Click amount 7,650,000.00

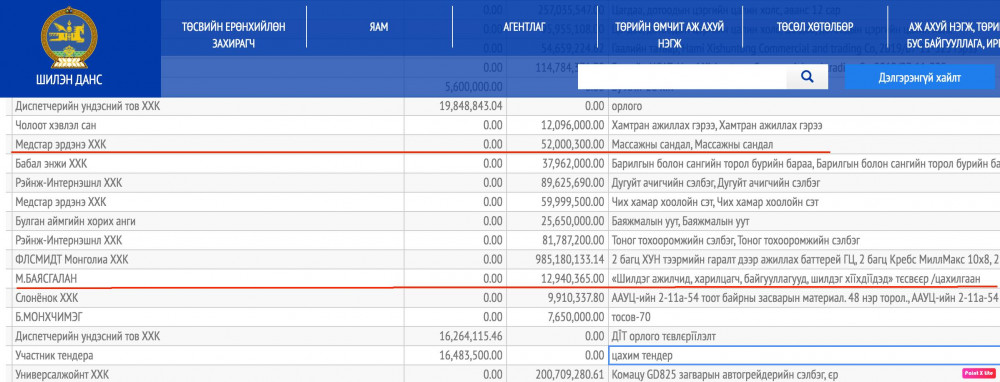pos(575,317)
